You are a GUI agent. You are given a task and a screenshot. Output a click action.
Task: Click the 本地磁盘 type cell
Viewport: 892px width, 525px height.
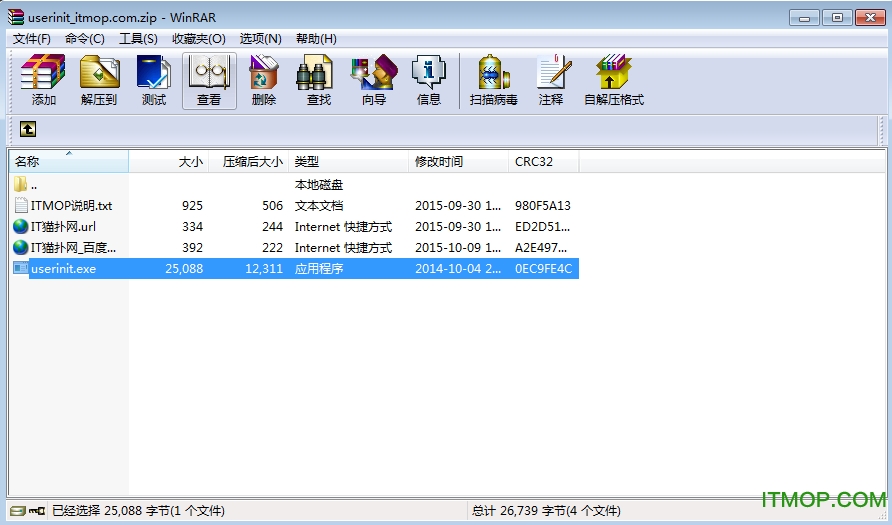pyautogui.click(x=319, y=184)
